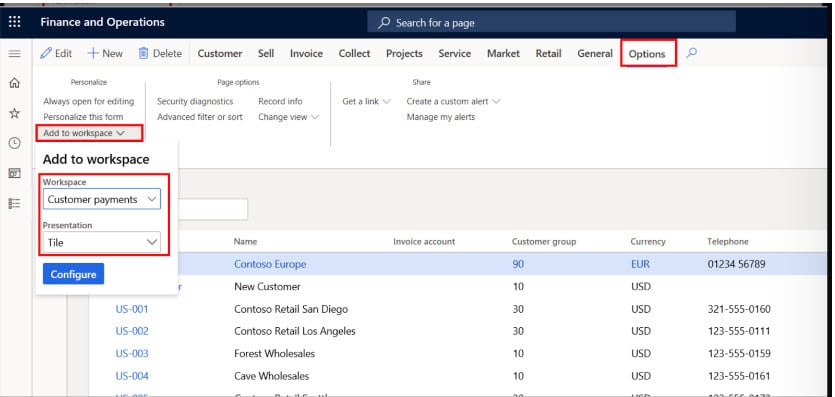This screenshot has width=835, height=397.
Task: Sort by the Currency column header
Action: [648, 242]
